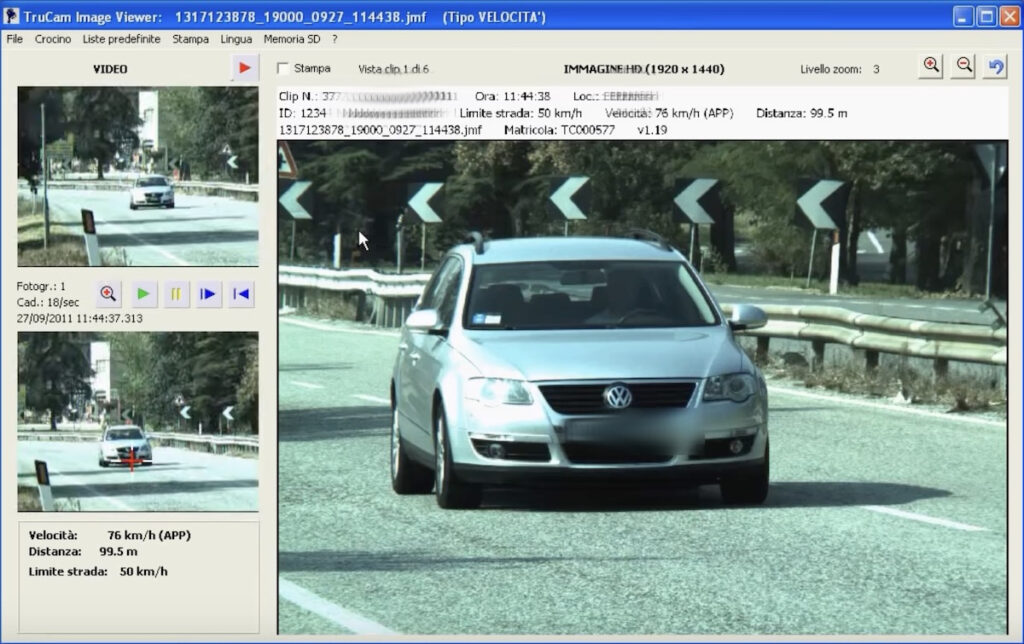The width and height of the screenshot is (1024, 644).
Task: Open the Memoria SD menu
Action: [291, 39]
